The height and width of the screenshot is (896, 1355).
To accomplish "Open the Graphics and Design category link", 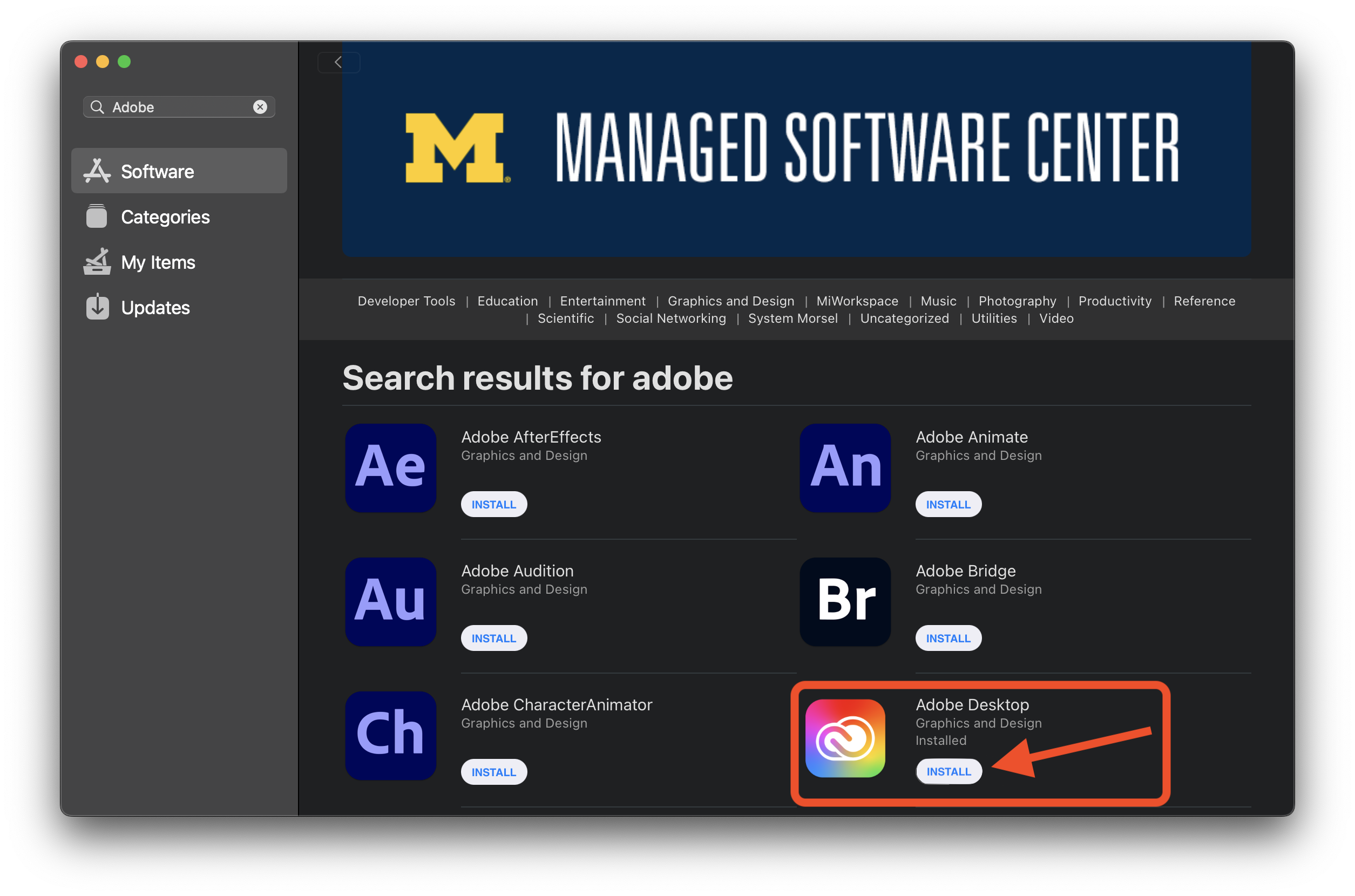I will tap(730, 301).
